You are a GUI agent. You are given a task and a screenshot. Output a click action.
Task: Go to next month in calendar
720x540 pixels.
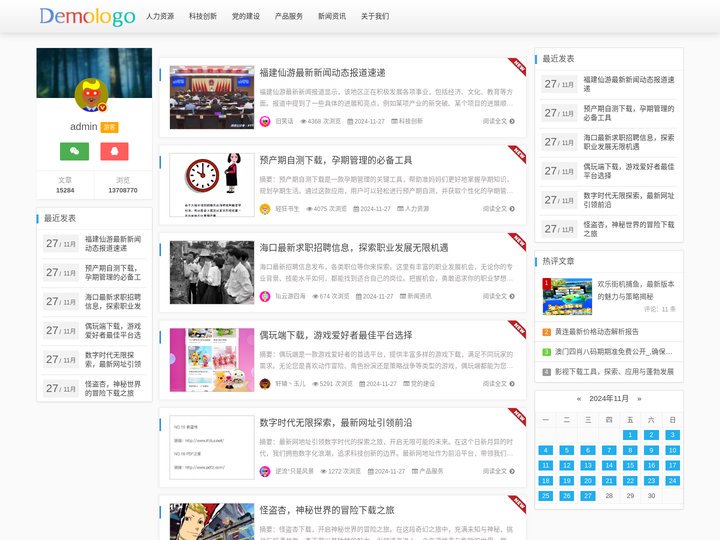639,399
